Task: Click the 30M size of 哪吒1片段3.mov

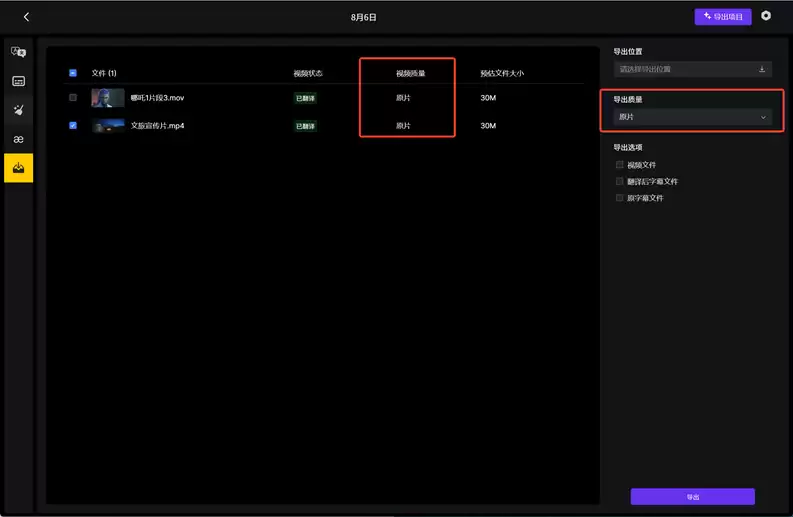Action: point(488,98)
